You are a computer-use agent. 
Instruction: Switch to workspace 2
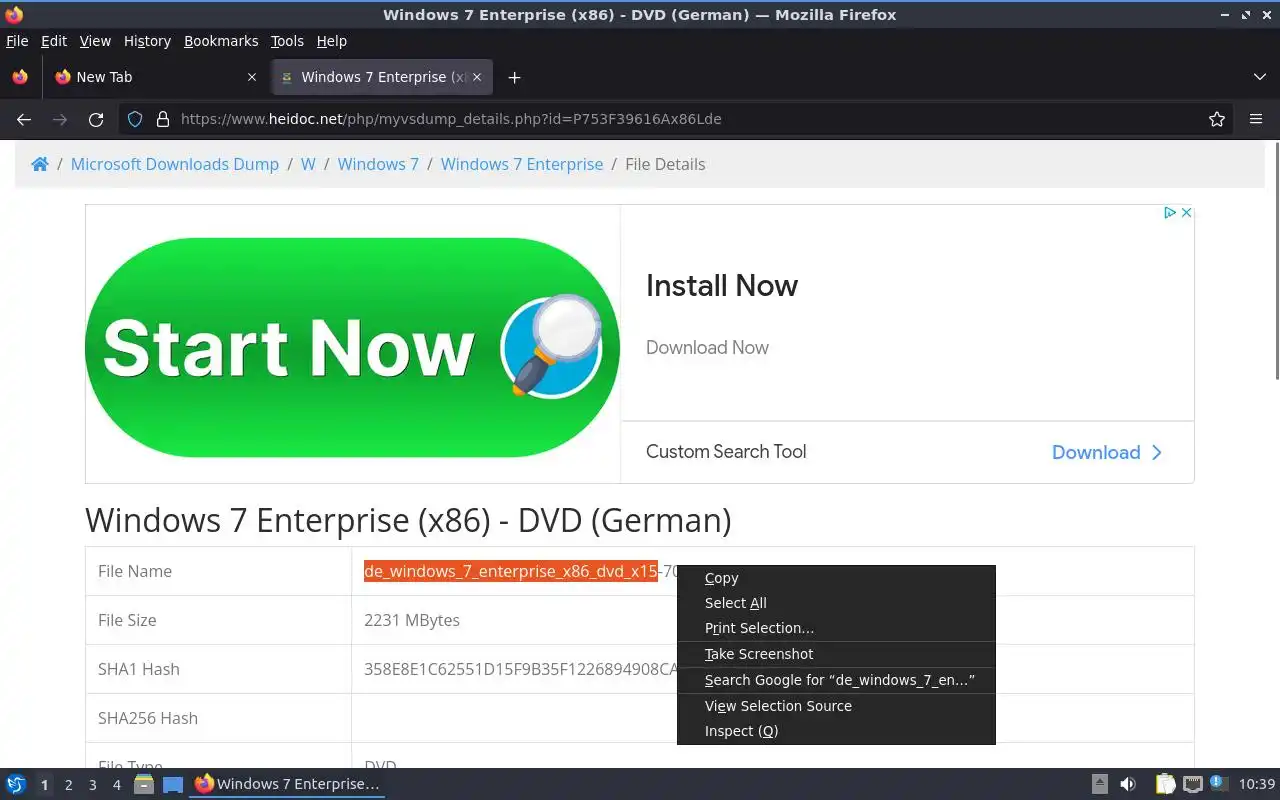click(x=68, y=785)
